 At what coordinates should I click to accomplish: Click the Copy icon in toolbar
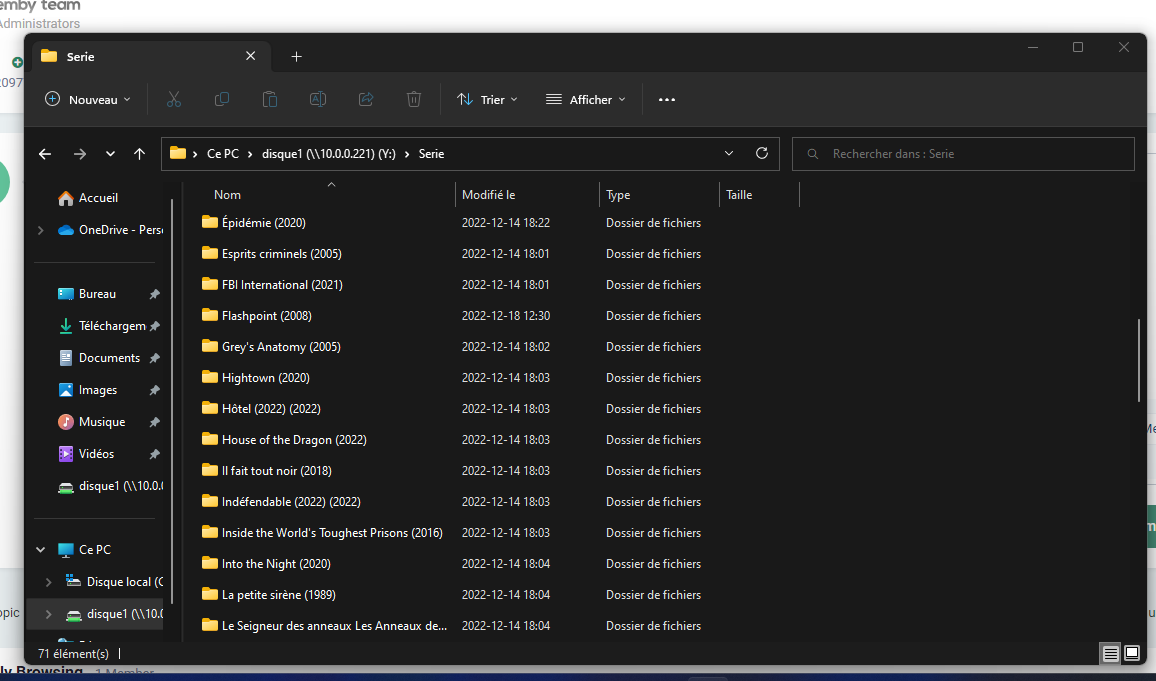222,99
